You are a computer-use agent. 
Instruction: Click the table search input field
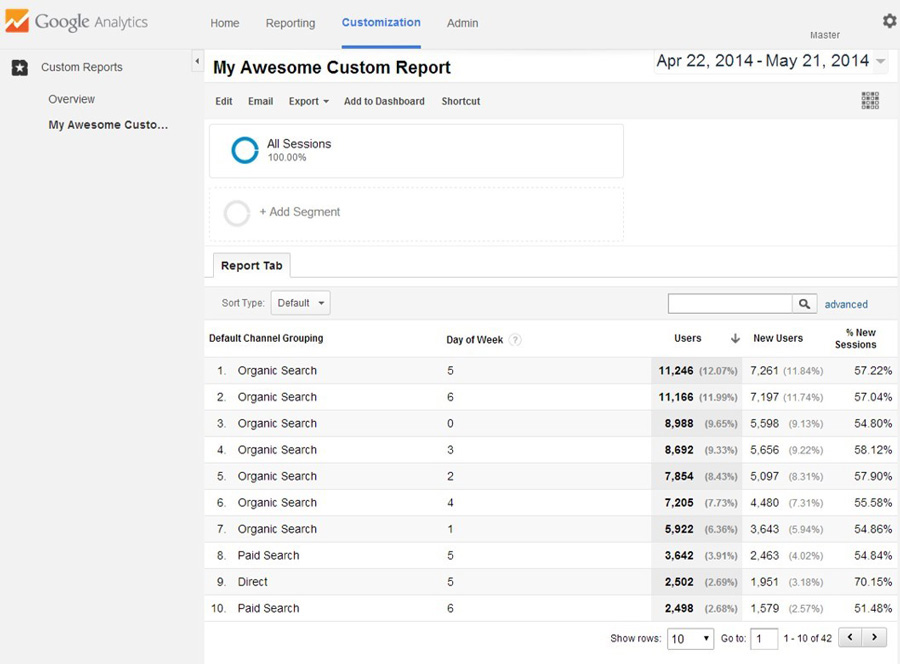point(730,304)
